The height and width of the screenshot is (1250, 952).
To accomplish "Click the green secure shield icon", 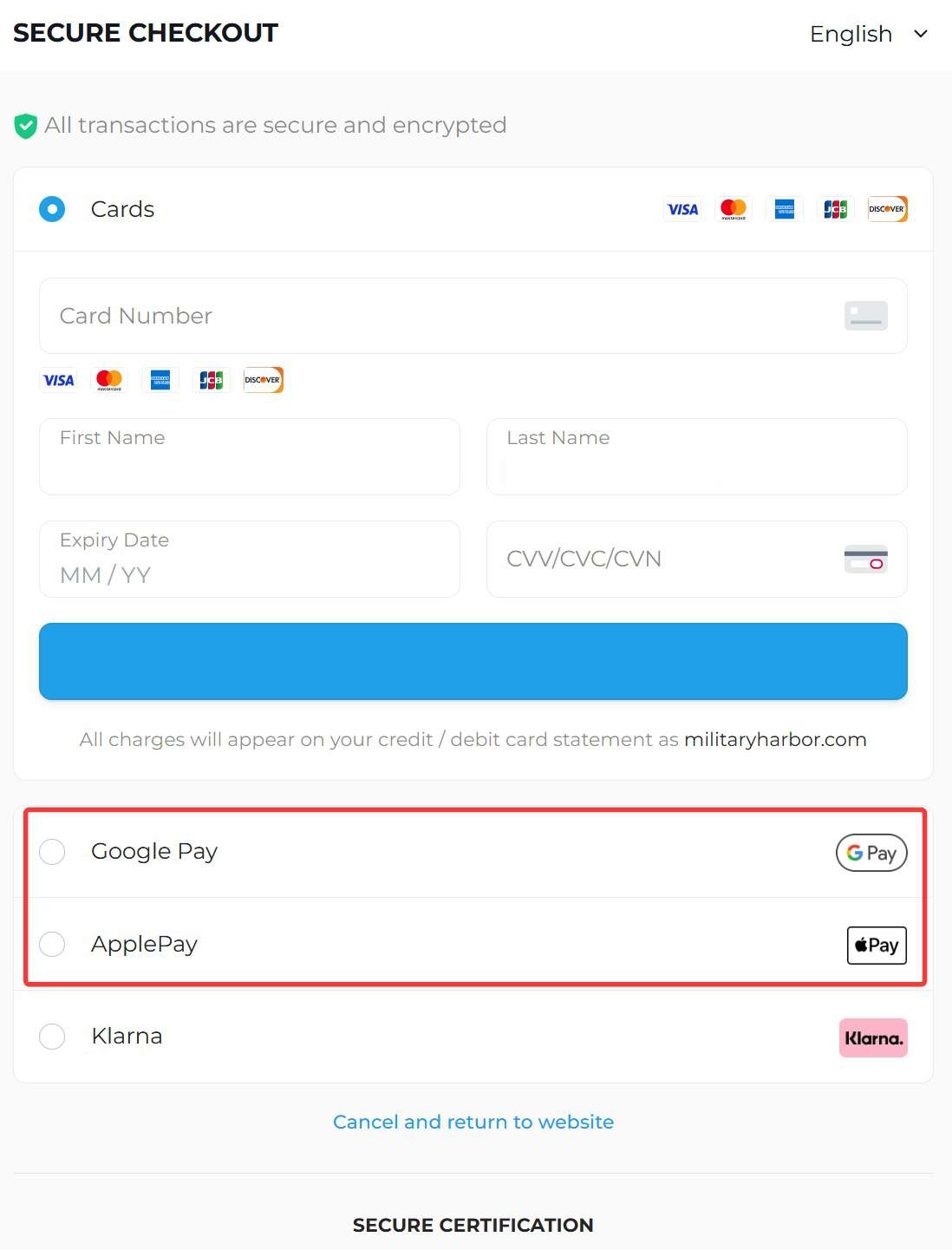I will 26,126.
